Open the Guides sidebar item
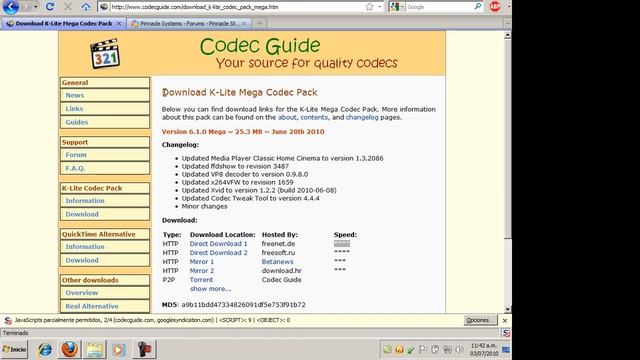 pyautogui.click(x=105, y=122)
